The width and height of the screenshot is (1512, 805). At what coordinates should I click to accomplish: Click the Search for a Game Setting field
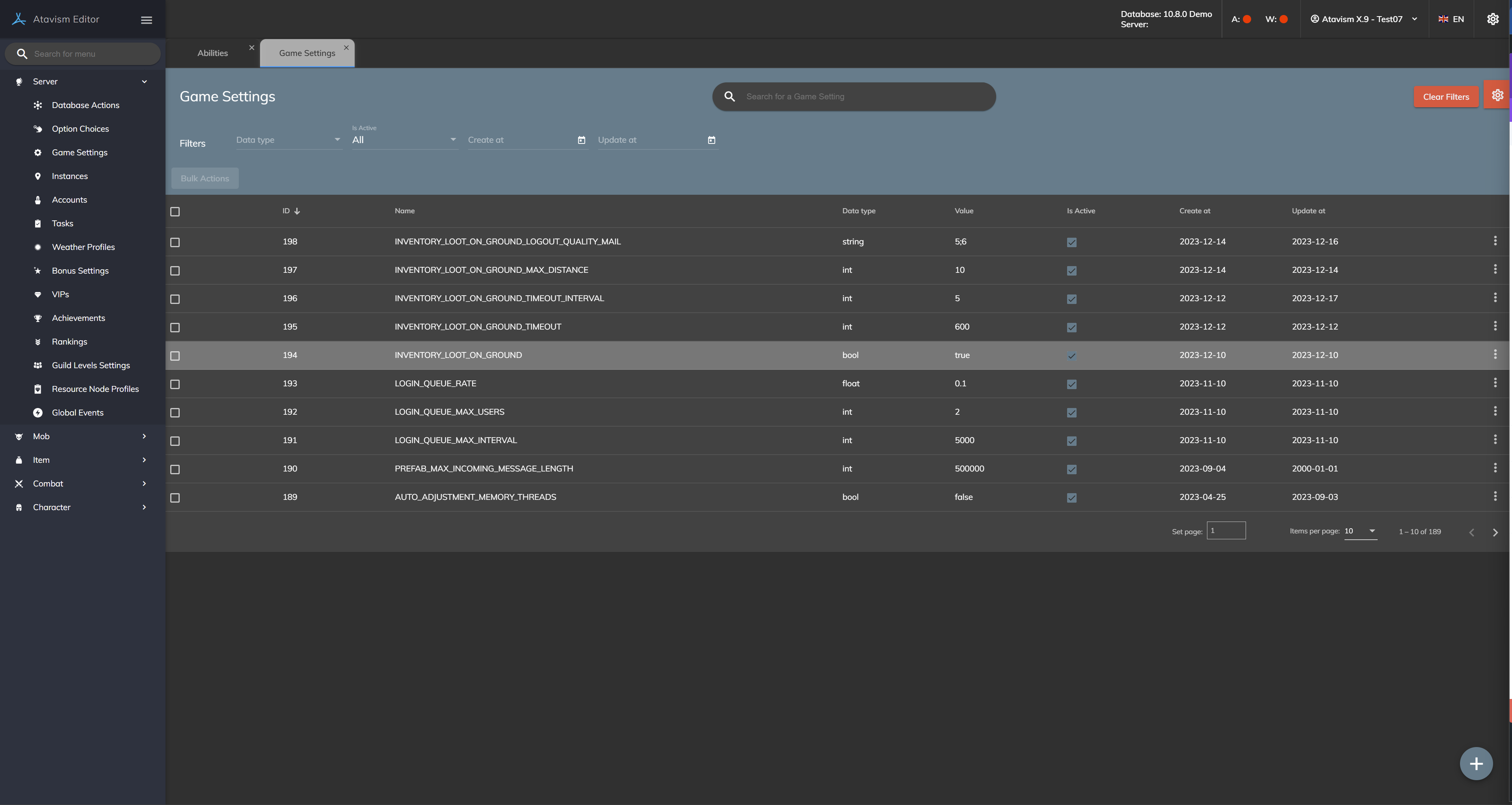point(863,96)
